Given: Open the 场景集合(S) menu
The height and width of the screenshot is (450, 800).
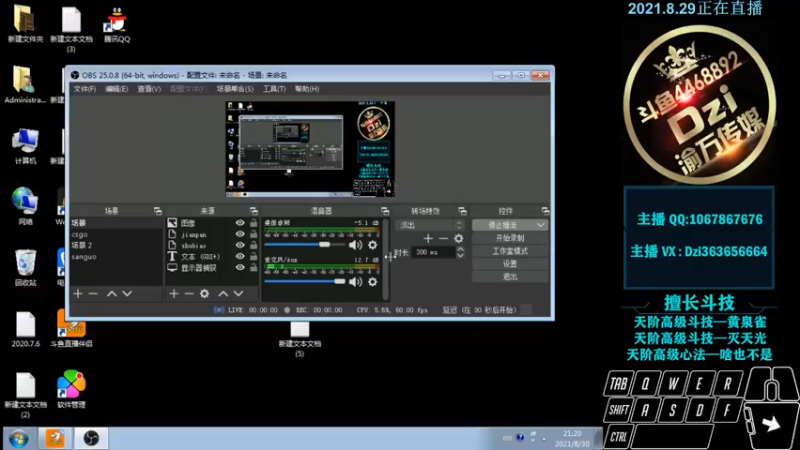Looking at the screenshot, I should 235,89.
